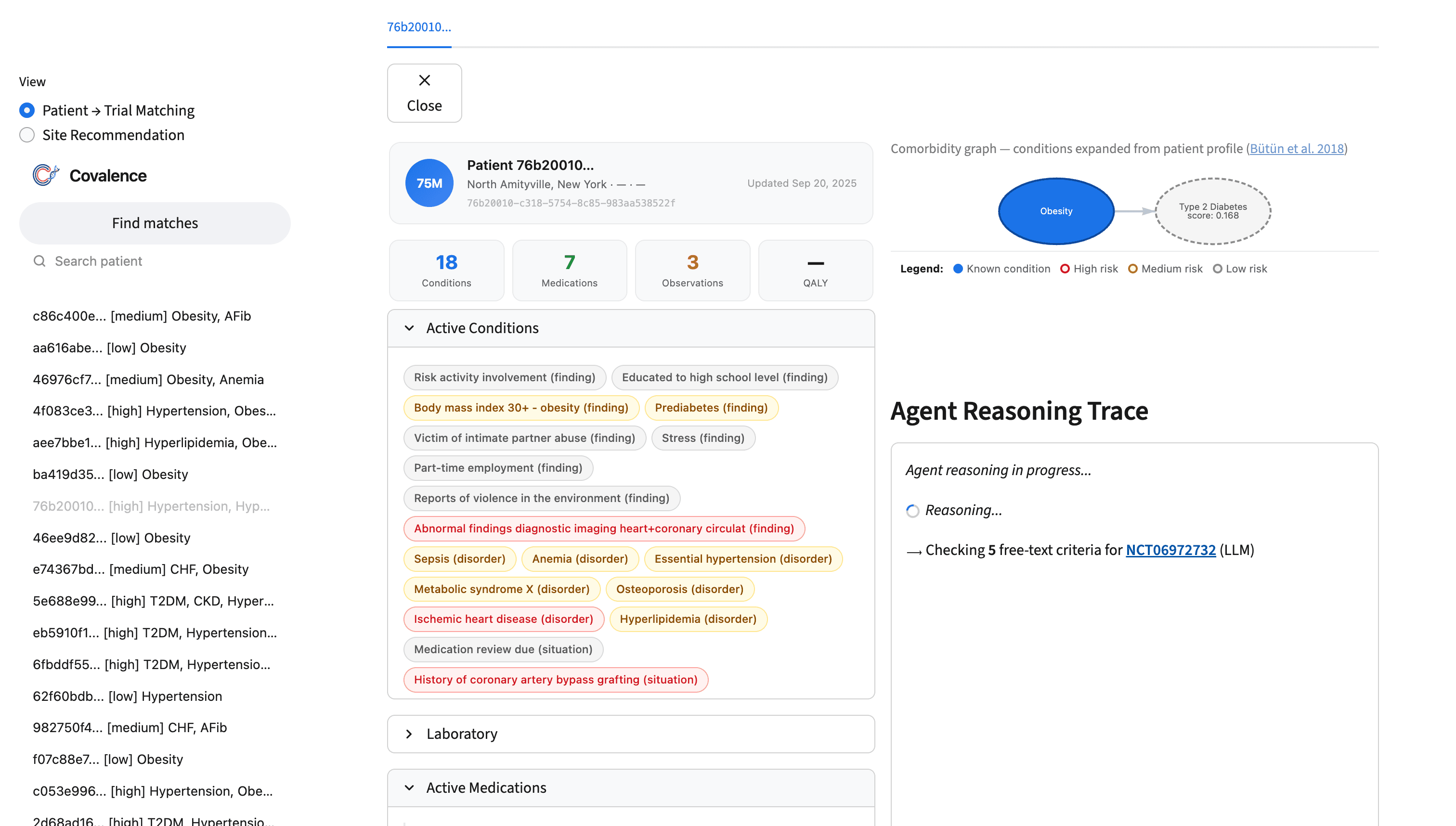Click the Obesity node in graph

point(1056,211)
